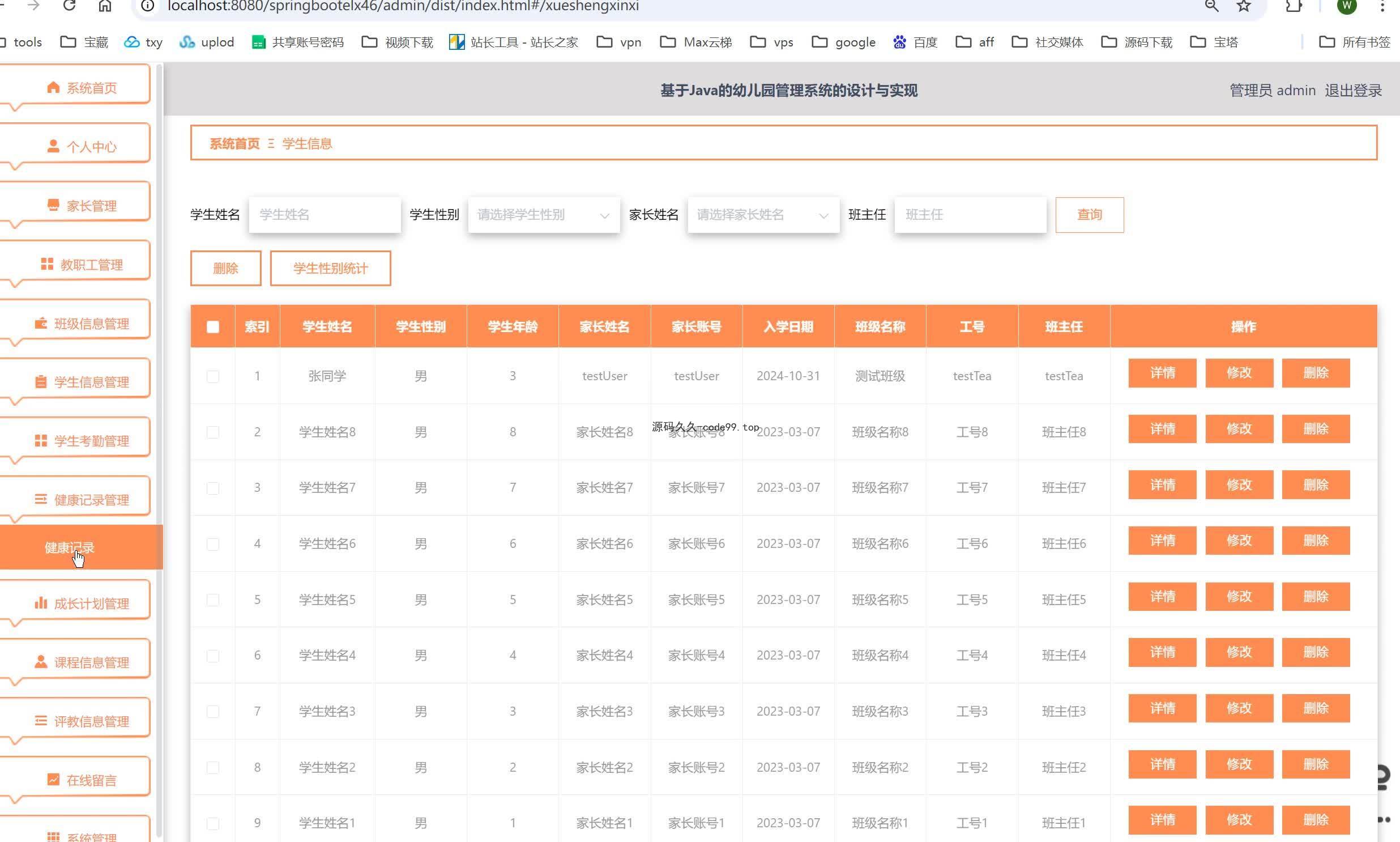Screen dimensions: 1400x842
Task: Open the browser zoom magnifier icon
Action: pyautogui.click(x=1212, y=6)
